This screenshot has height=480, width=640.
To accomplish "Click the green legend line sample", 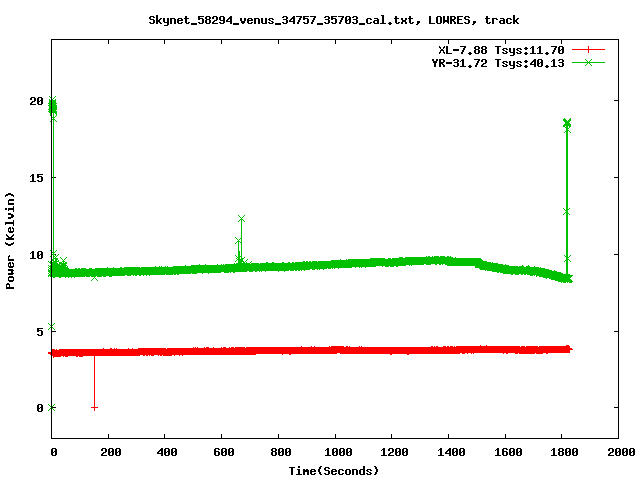I will tap(588, 62).
